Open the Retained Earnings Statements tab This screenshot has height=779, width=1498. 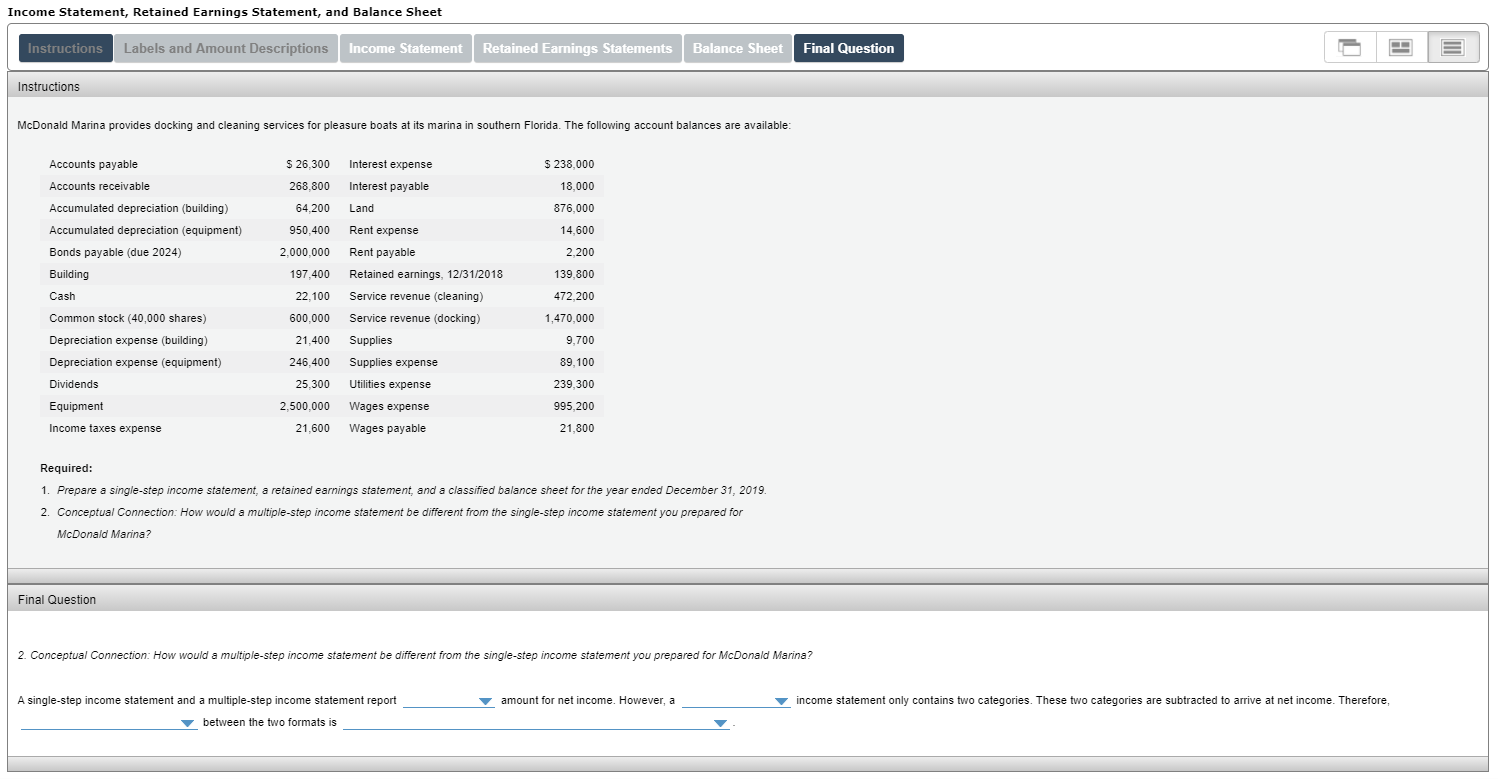click(577, 47)
